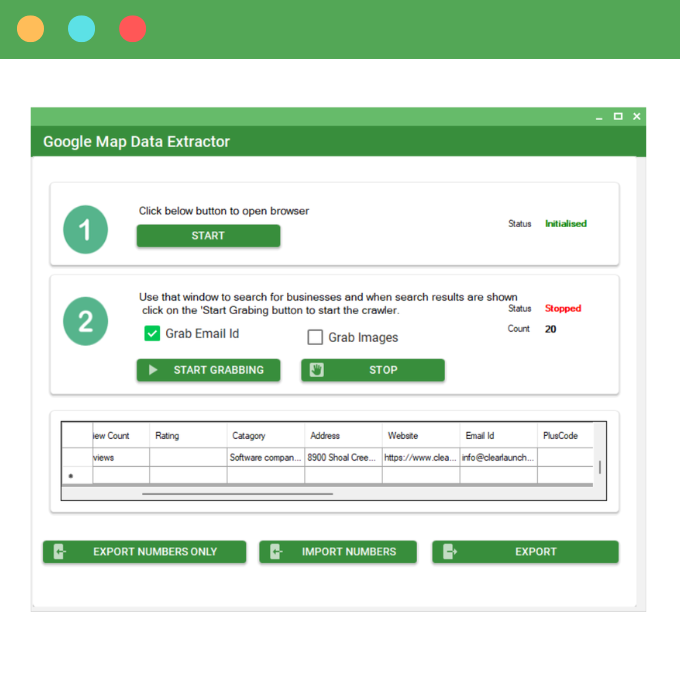Uncheck the Grab Email Id checkbox
This screenshot has height=680, width=680.
tap(152, 334)
